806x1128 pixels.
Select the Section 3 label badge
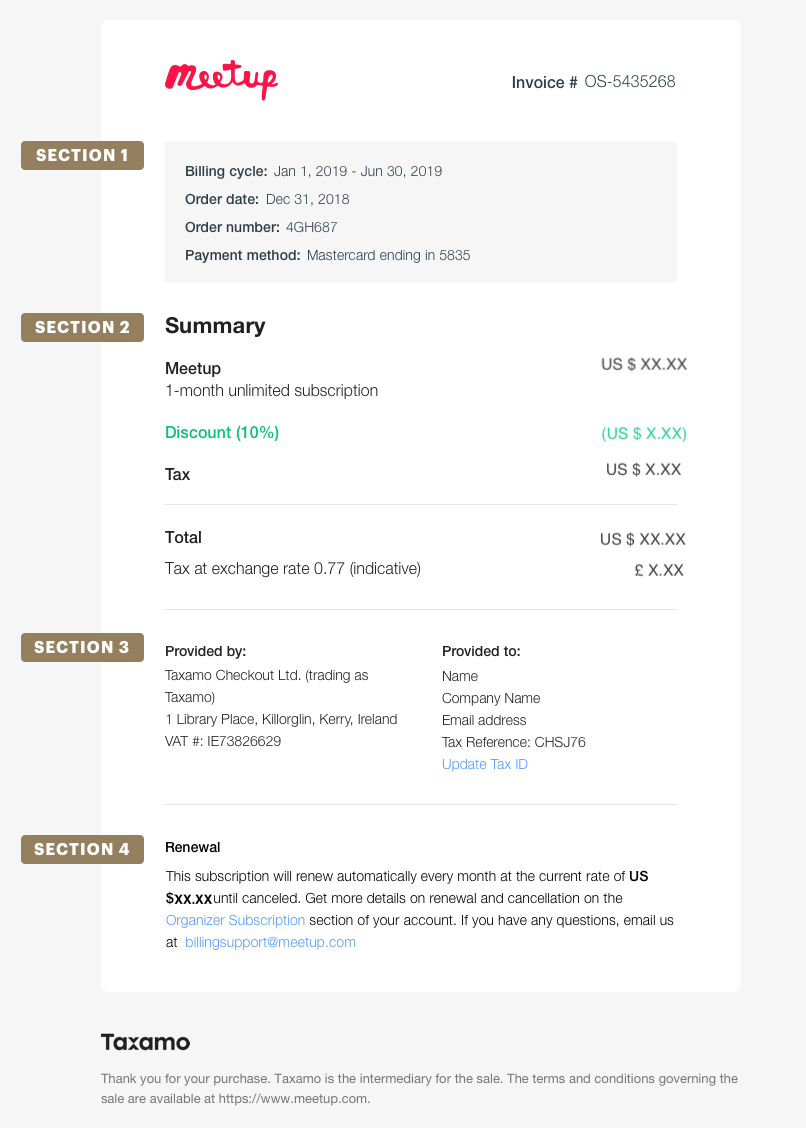[82, 647]
